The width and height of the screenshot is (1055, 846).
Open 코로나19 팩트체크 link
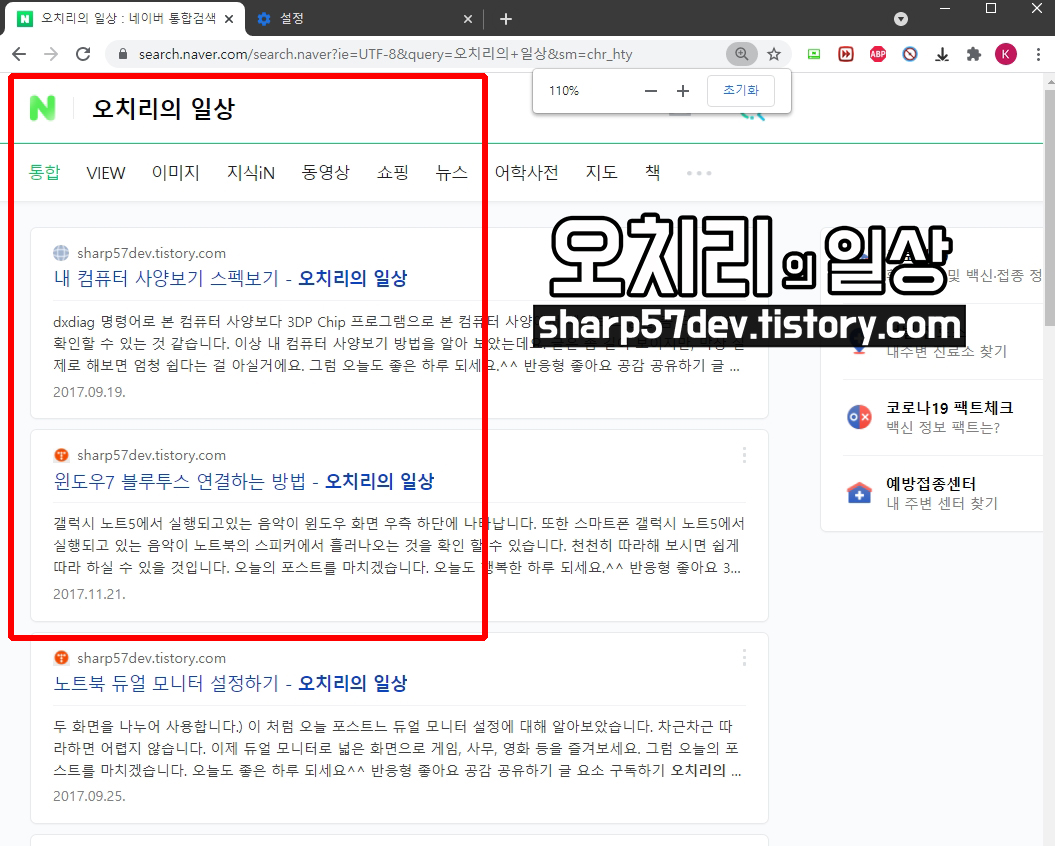(949, 407)
